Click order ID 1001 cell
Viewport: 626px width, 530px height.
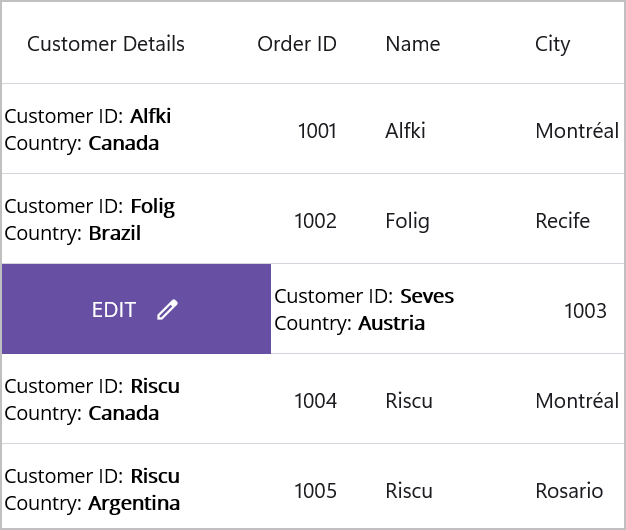316,130
